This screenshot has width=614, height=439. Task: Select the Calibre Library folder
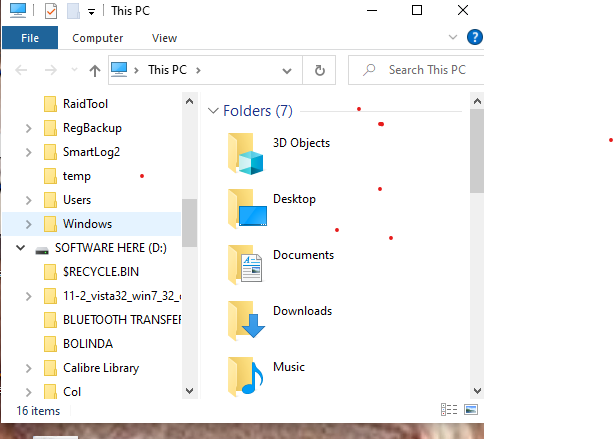101,368
